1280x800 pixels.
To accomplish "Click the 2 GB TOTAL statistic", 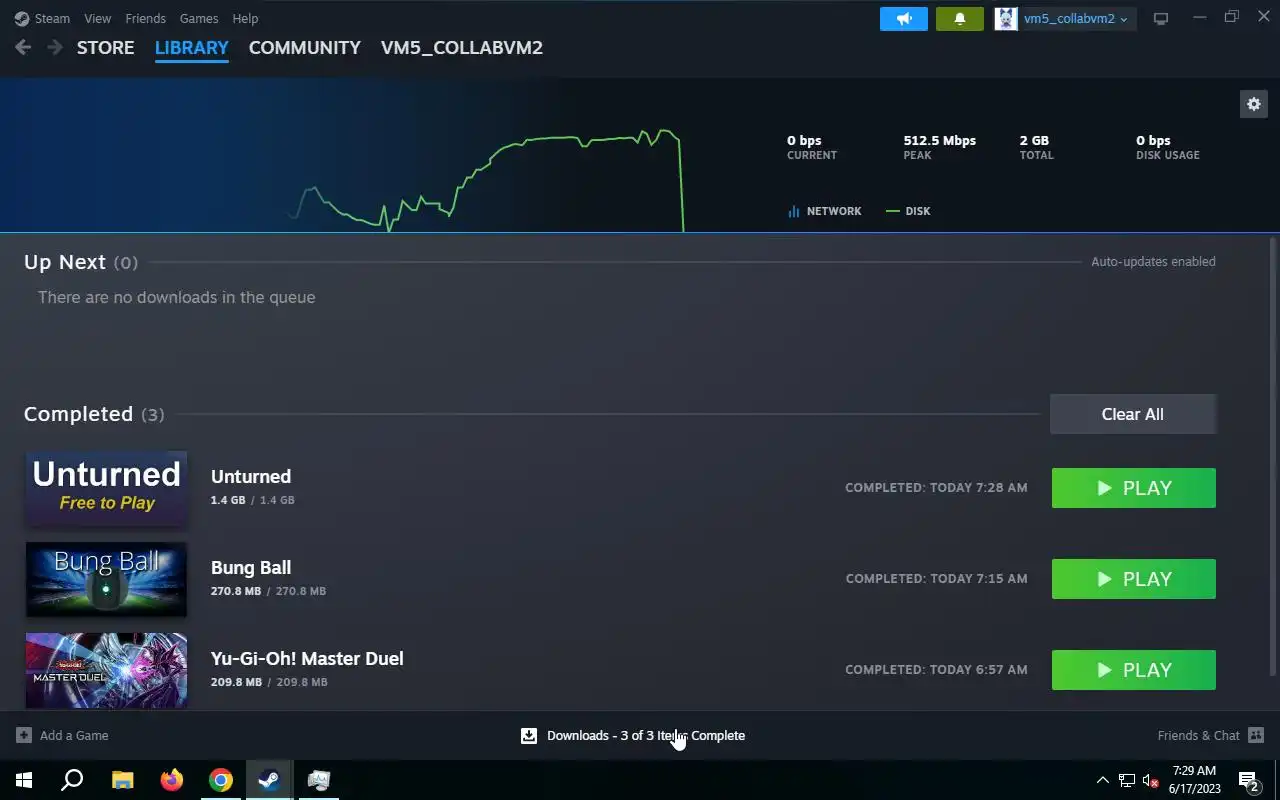I will tap(1037, 147).
